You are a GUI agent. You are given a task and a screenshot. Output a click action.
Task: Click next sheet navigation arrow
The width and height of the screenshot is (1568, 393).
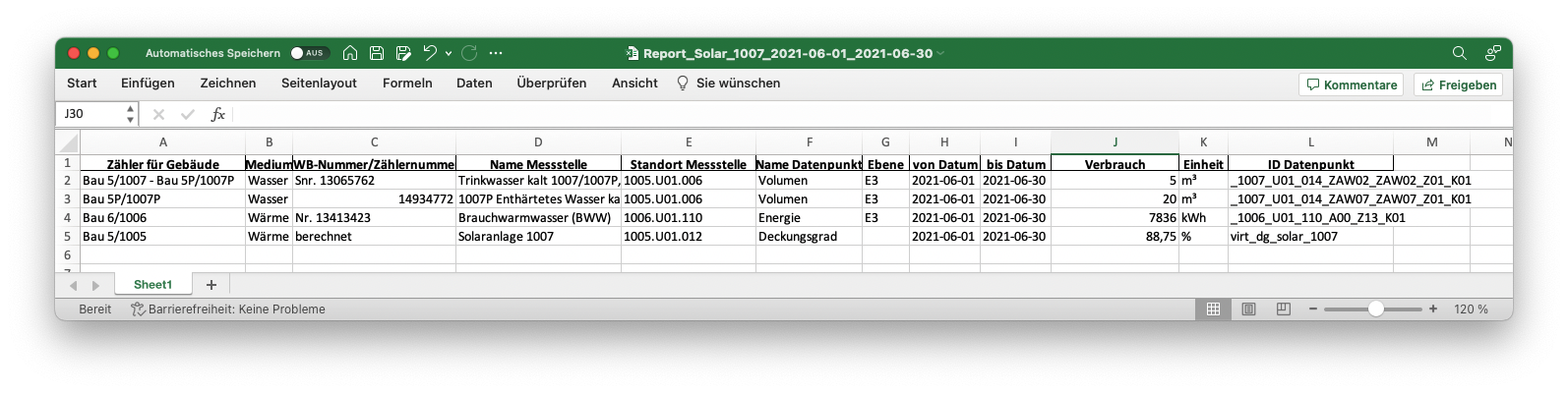pyautogui.click(x=95, y=286)
